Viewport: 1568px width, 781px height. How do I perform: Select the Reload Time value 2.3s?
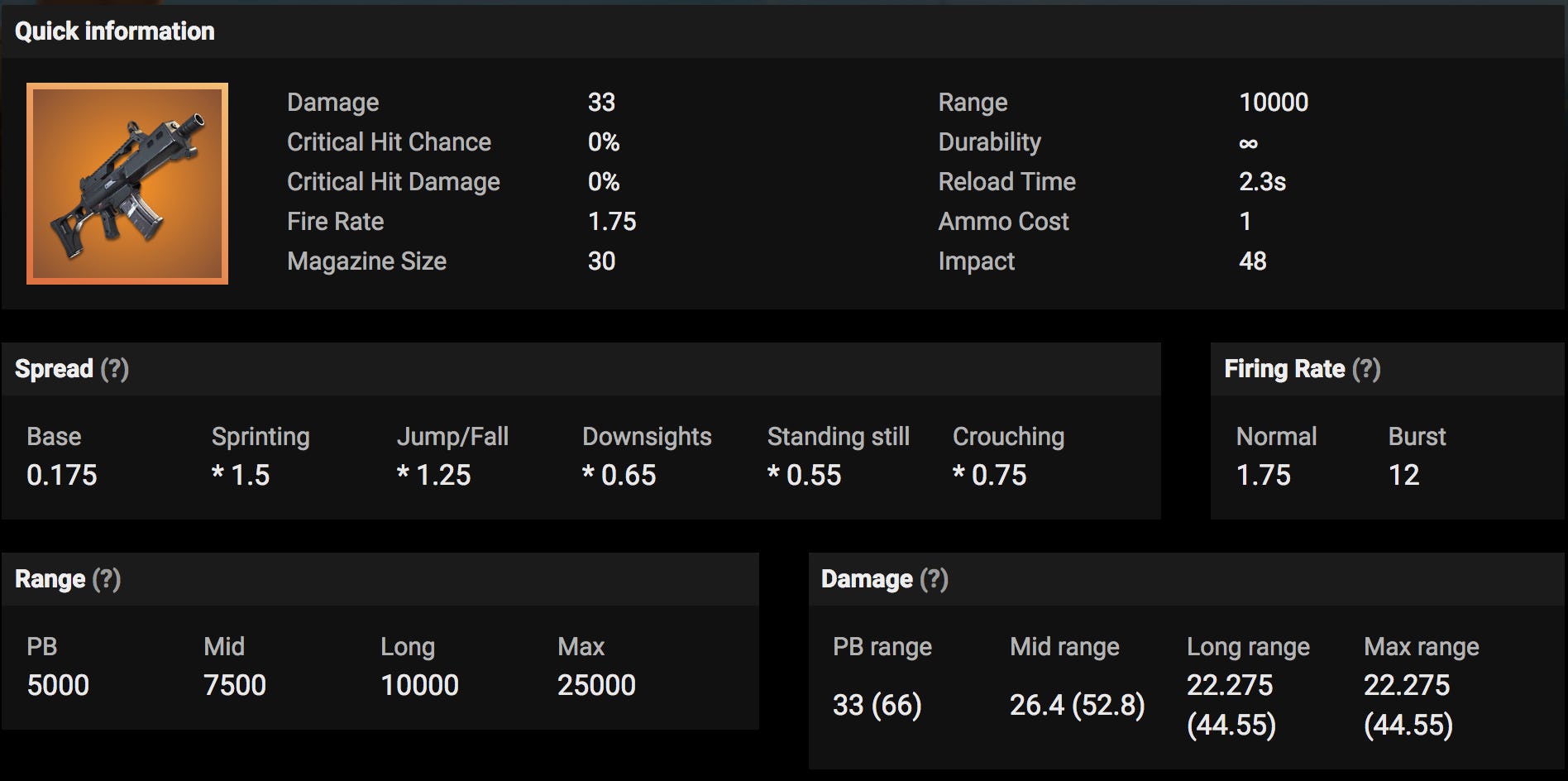pos(1262,182)
